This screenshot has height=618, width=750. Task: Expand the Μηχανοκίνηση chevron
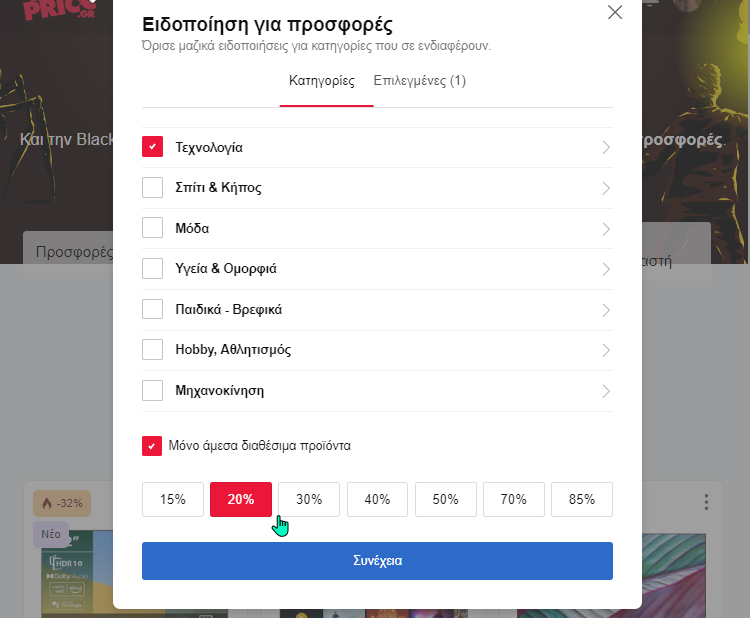(x=606, y=391)
